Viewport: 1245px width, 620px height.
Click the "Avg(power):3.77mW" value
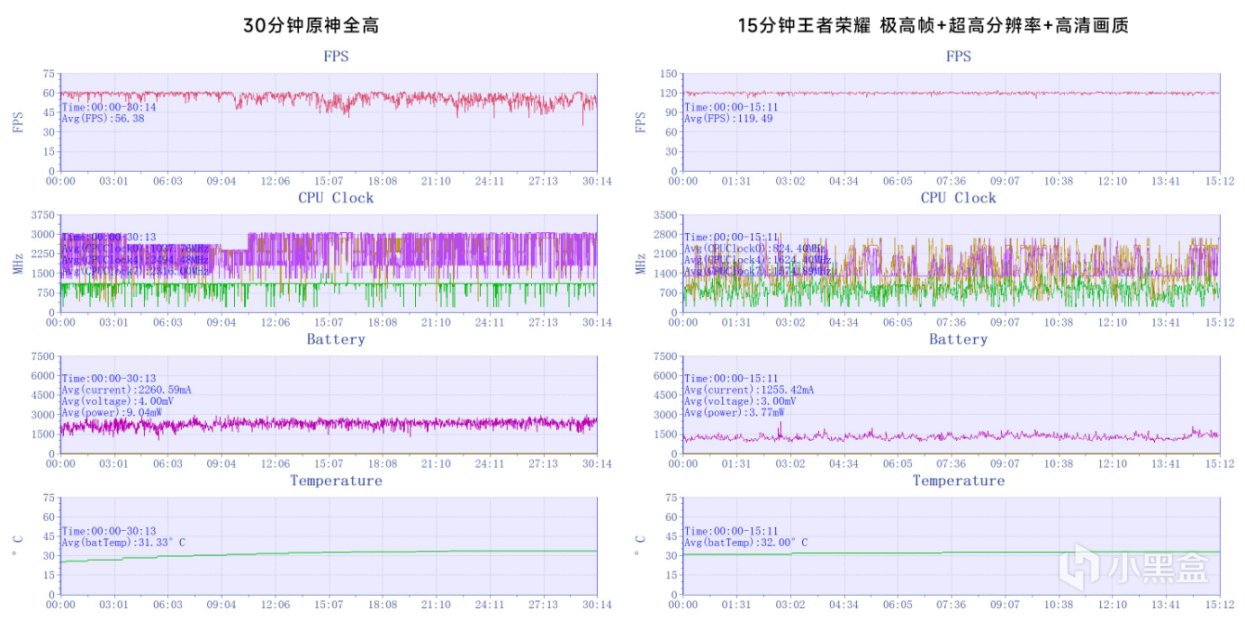[x=734, y=412]
